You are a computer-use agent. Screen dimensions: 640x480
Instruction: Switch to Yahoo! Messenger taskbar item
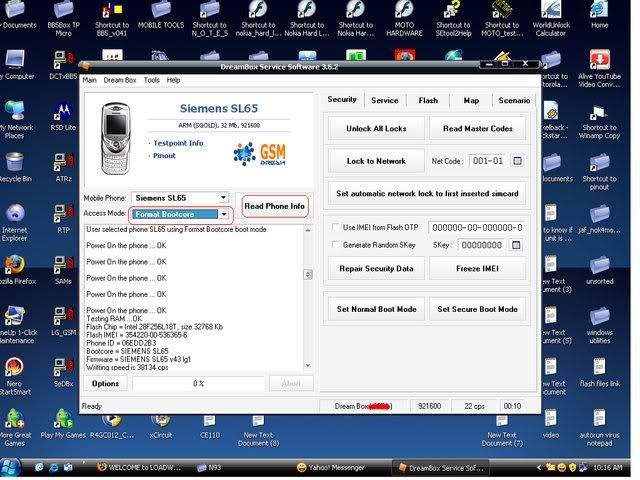point(331,468)
